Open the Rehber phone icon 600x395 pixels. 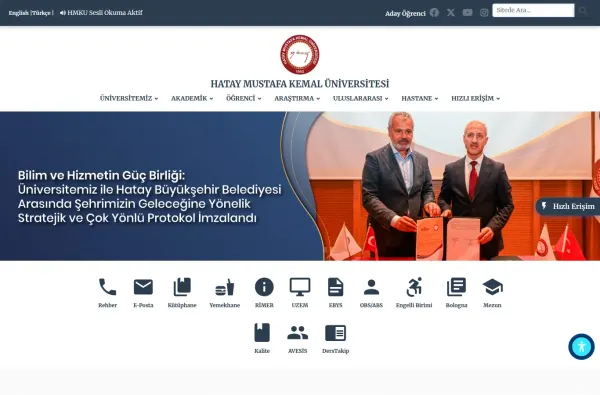pos(108,287)
